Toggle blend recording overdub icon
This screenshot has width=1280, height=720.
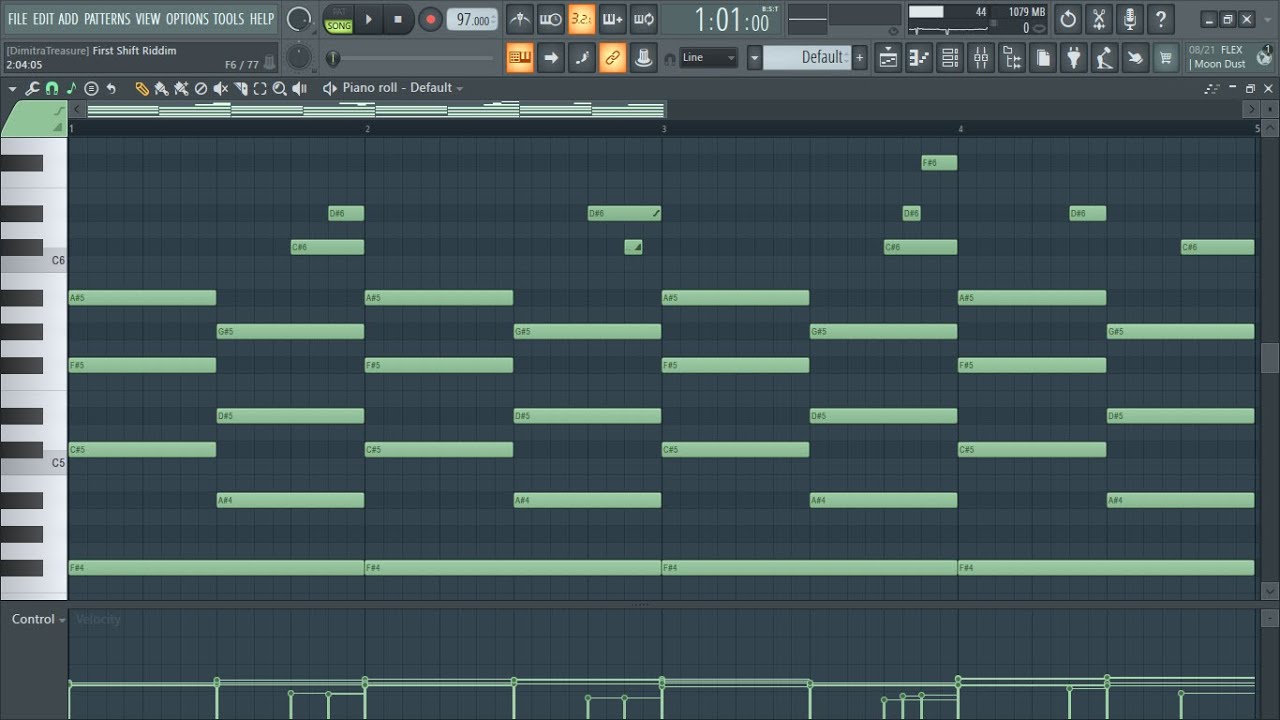(x=612, y=19)
